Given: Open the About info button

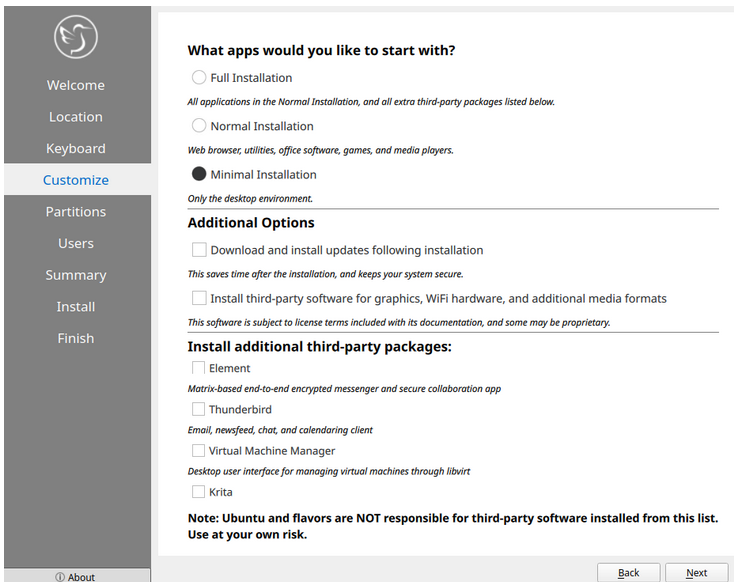Looking at the screenshot, I should [x=76, y=576].
